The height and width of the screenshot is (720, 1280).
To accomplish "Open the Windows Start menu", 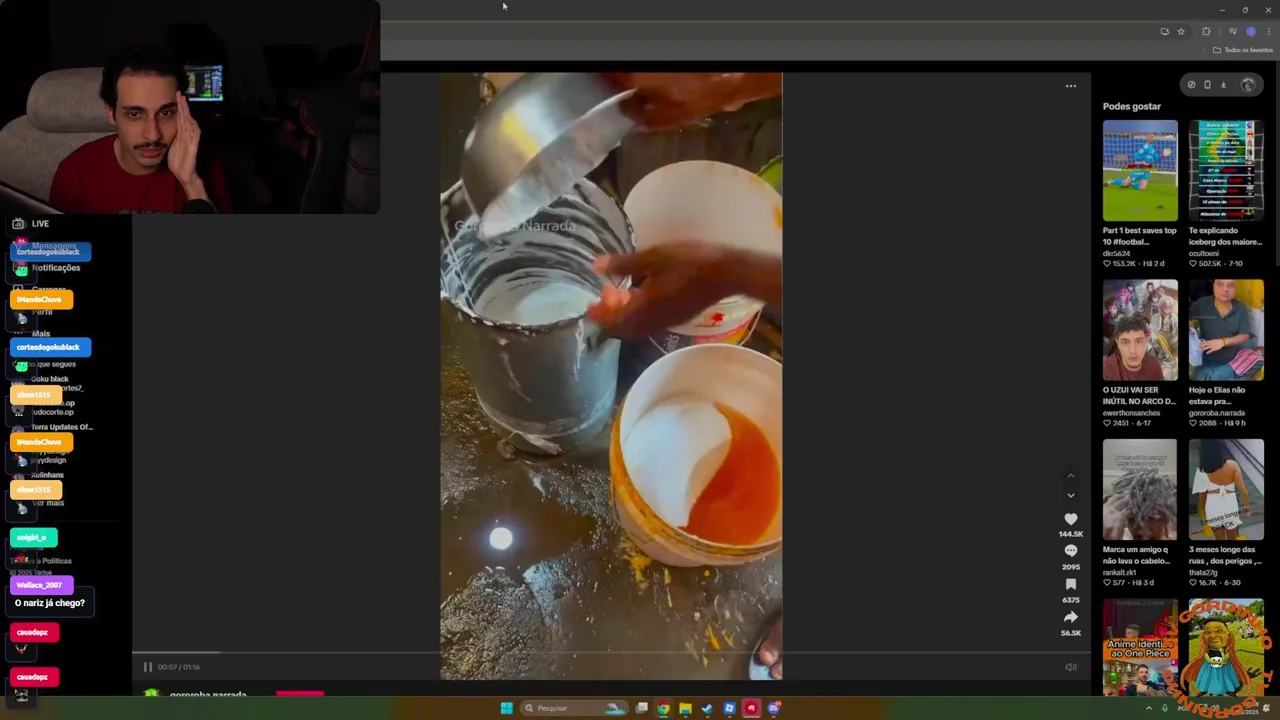I will 506,708.
